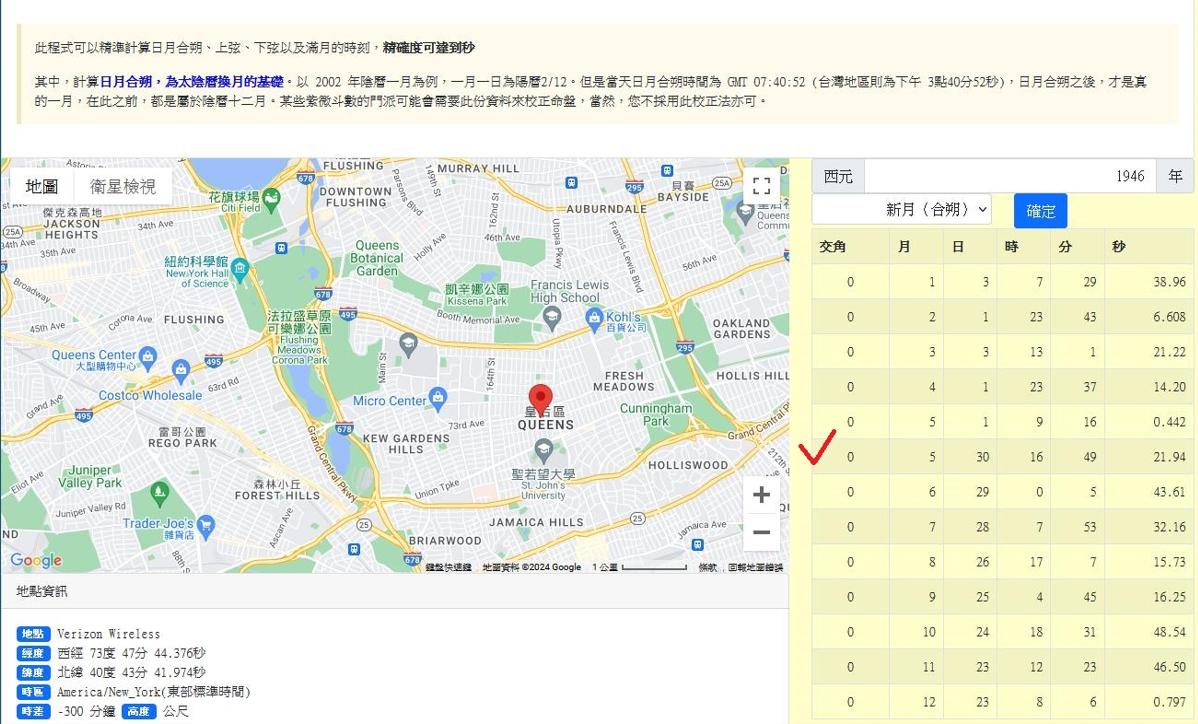
Task: Click the 交角 column header
Action: click(832, 246)
